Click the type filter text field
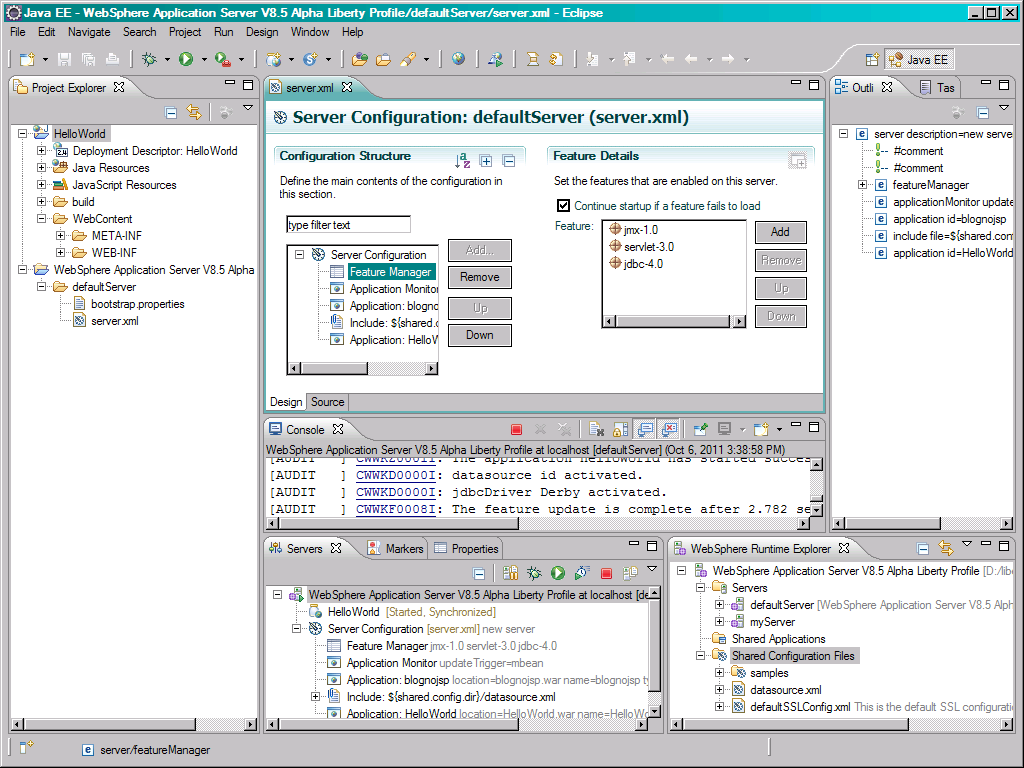1024x768 pixels. click(x=347, y=224)
